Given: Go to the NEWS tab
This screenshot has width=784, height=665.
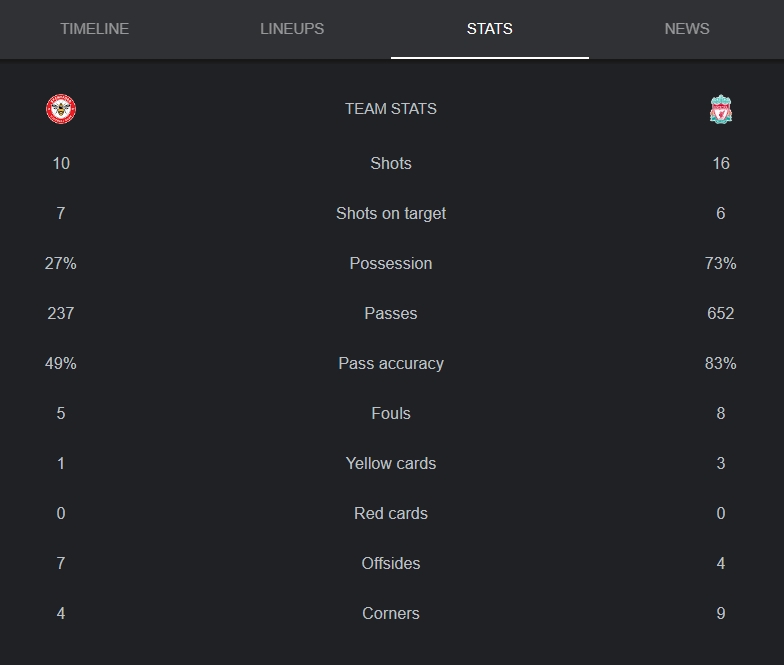Looking at the screenshot, I should (686, 29).
